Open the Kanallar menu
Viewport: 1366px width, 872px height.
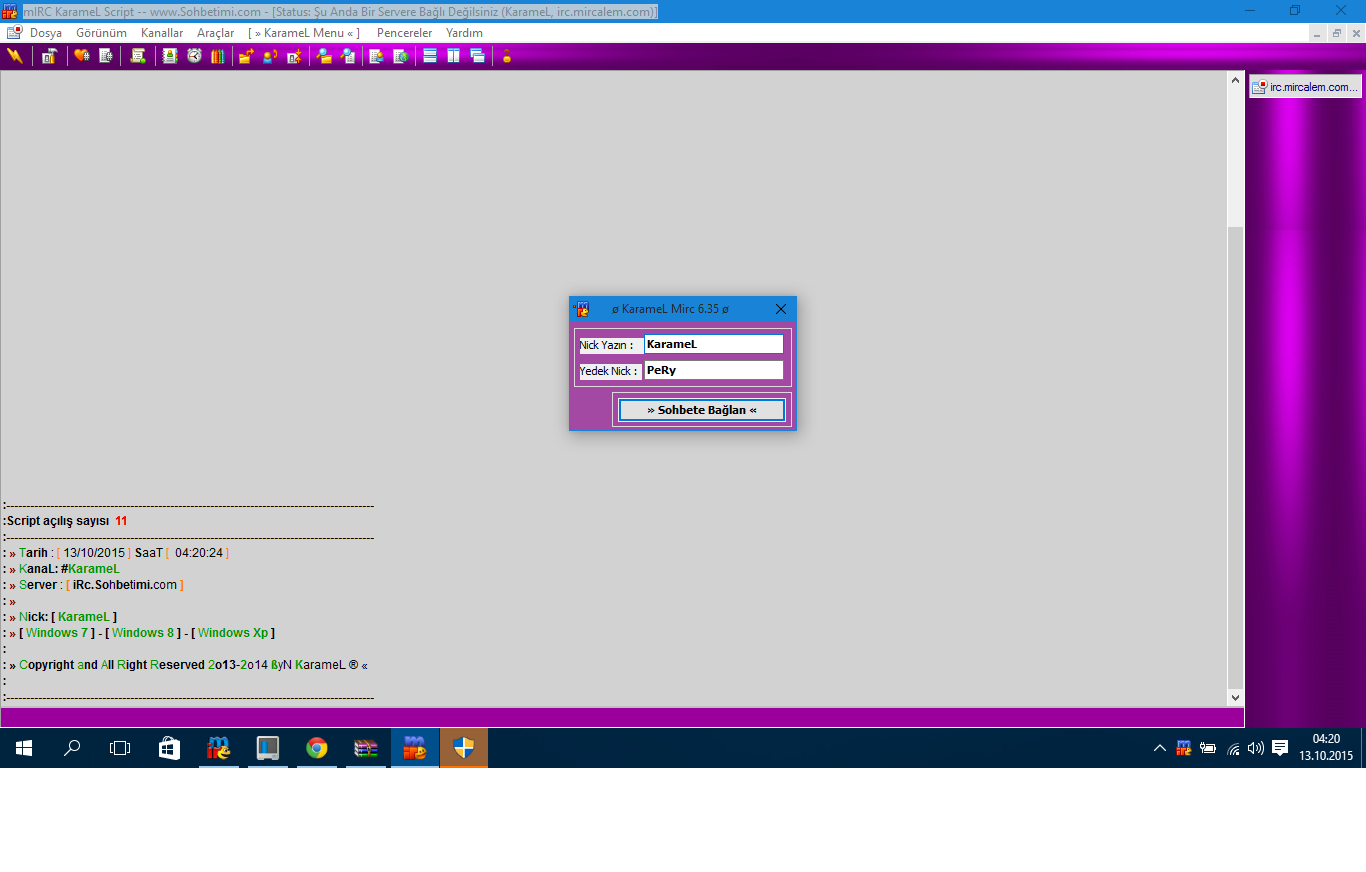pyautogui.click(x=162, y=33)
